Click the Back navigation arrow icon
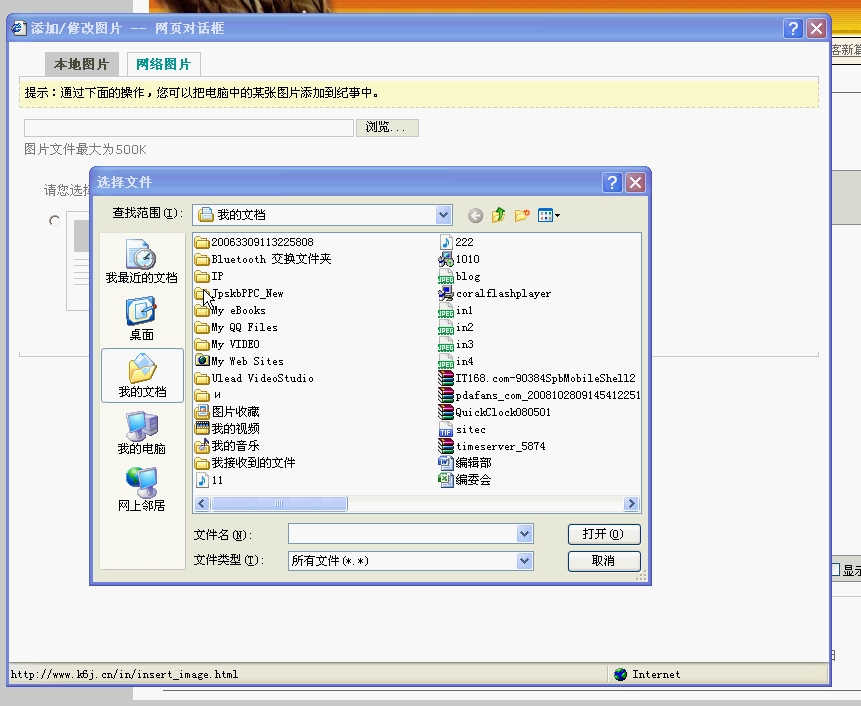 coord(476,215)
